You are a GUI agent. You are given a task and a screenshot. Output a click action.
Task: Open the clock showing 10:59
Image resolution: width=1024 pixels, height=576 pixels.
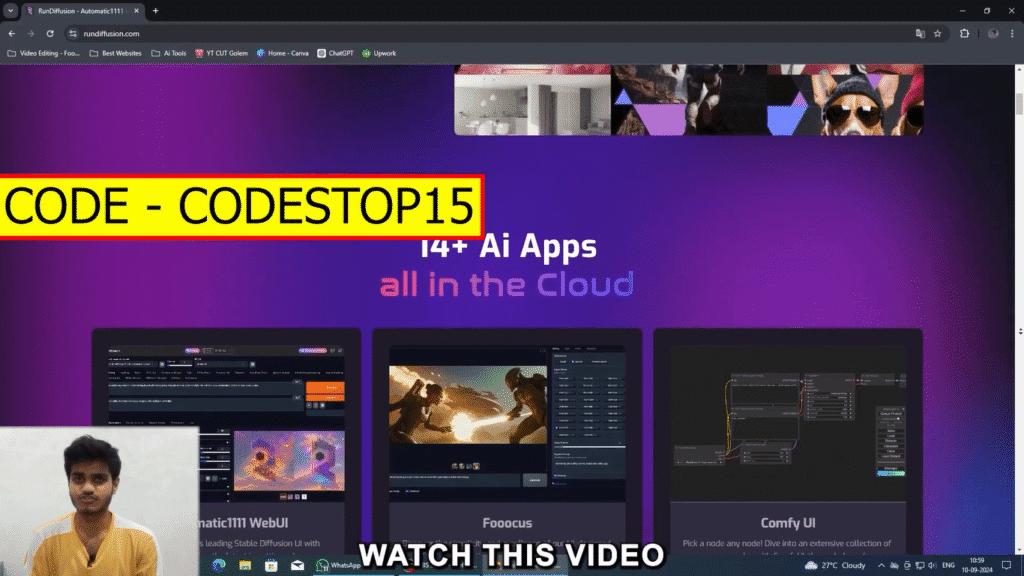tap(977, 566)
